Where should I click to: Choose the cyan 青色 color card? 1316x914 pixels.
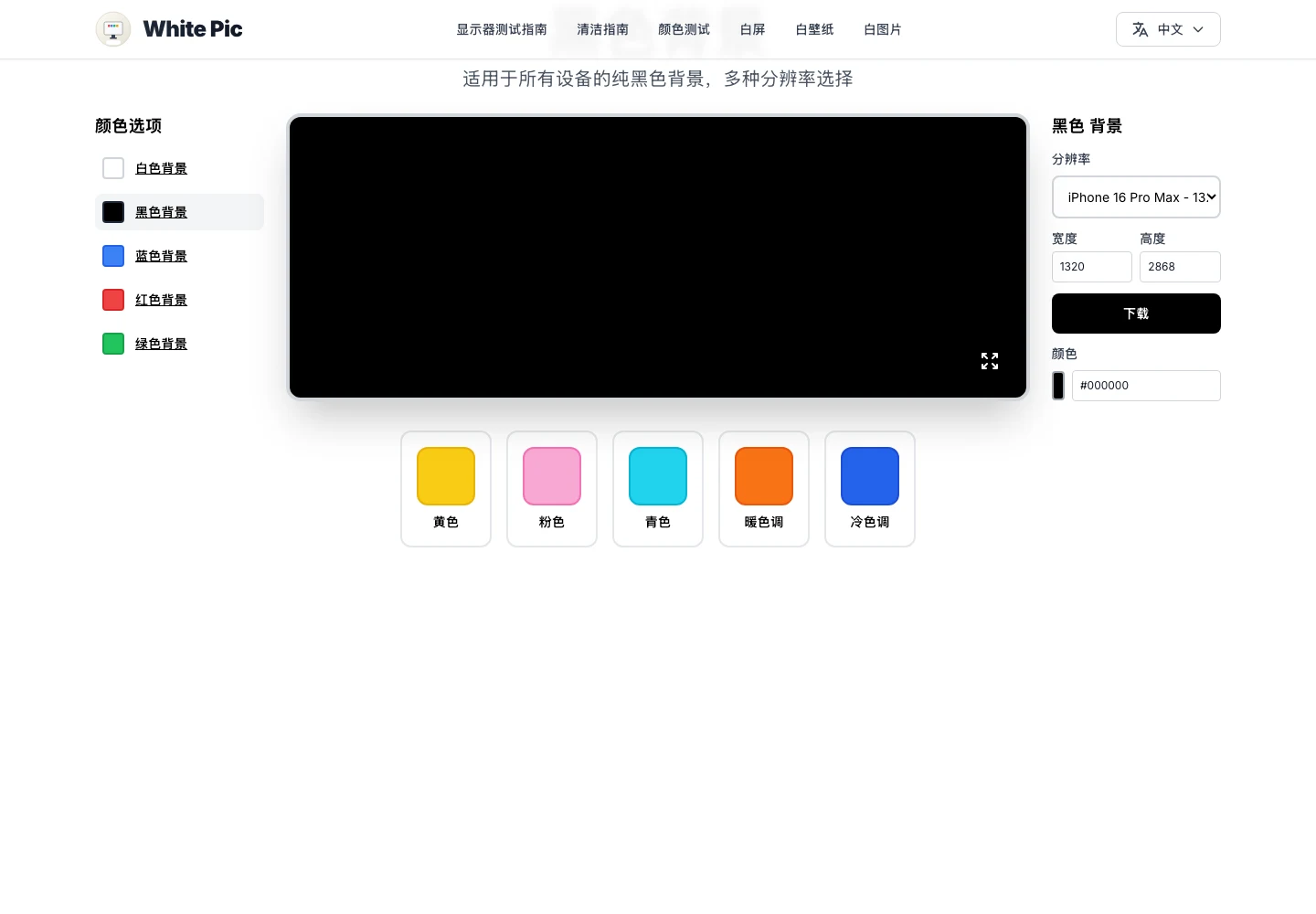pyautogui.click(x=658, y=489)
